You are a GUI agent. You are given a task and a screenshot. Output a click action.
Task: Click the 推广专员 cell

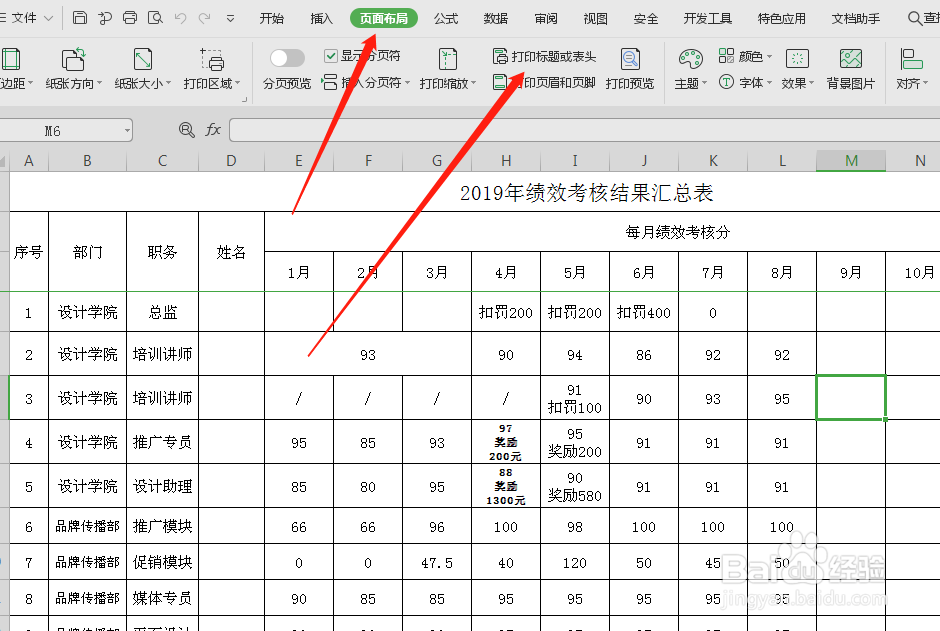[x=162, y=442]
